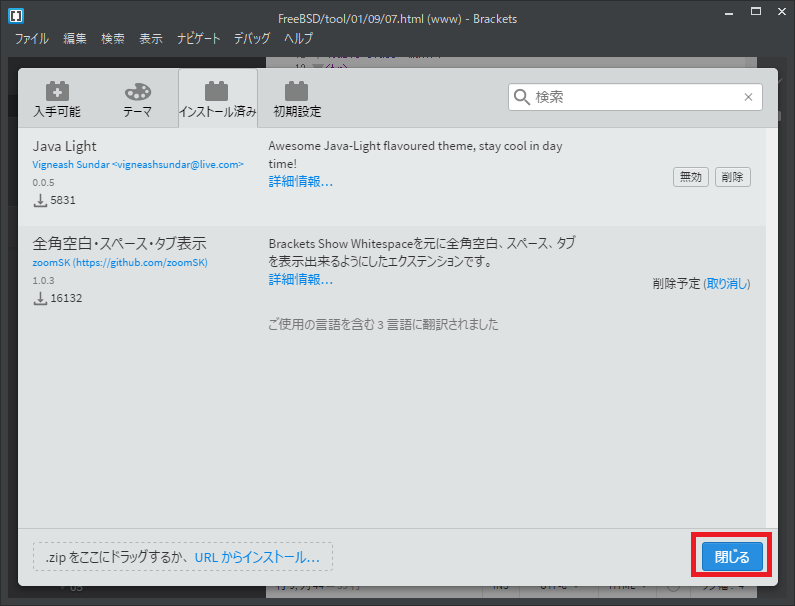The height and width of the screenshot is (606, 795).
Task: Open the 表示 menu
Action: coord(151,39)
